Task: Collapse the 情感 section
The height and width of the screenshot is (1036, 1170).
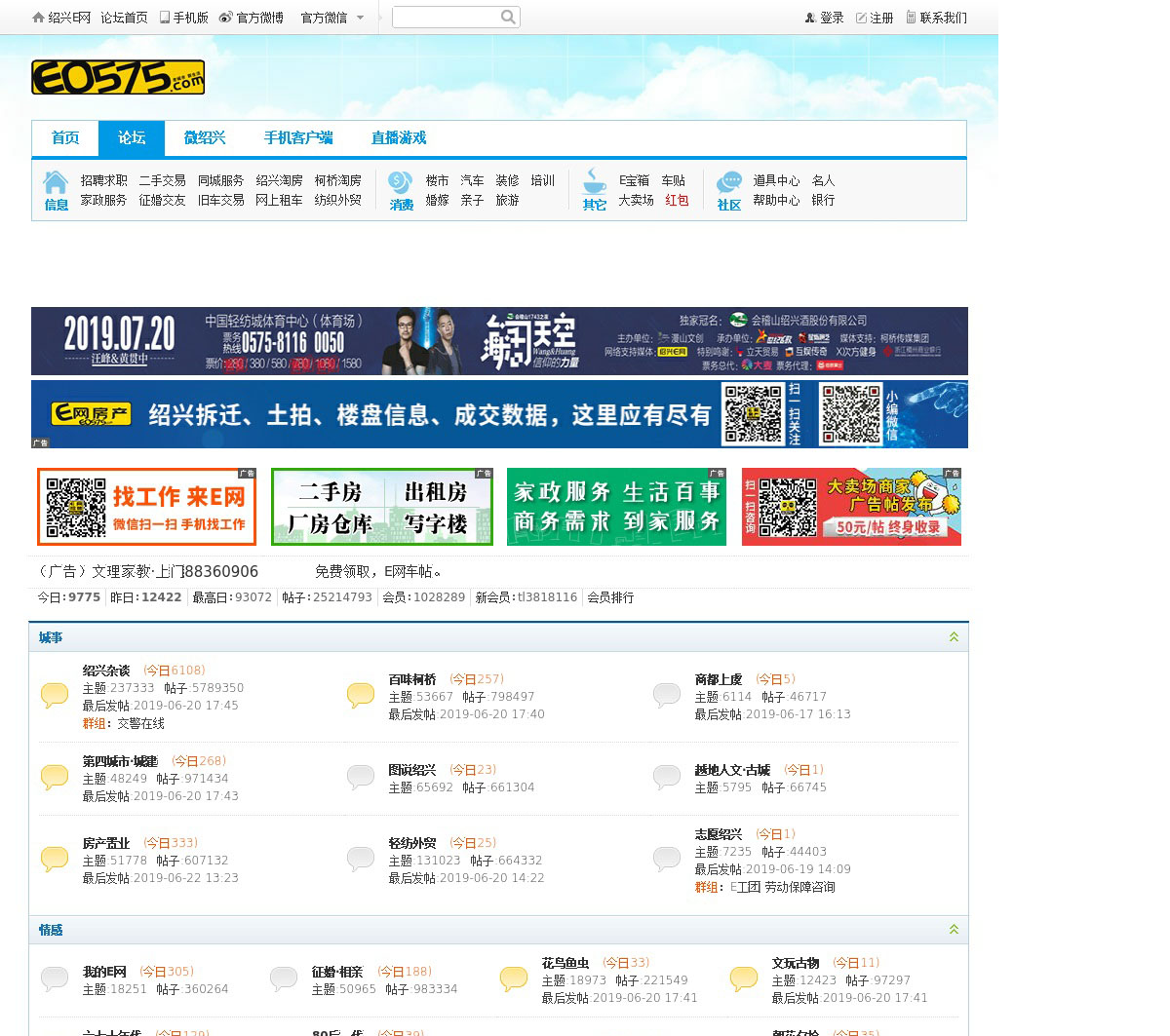Action: 954,930
